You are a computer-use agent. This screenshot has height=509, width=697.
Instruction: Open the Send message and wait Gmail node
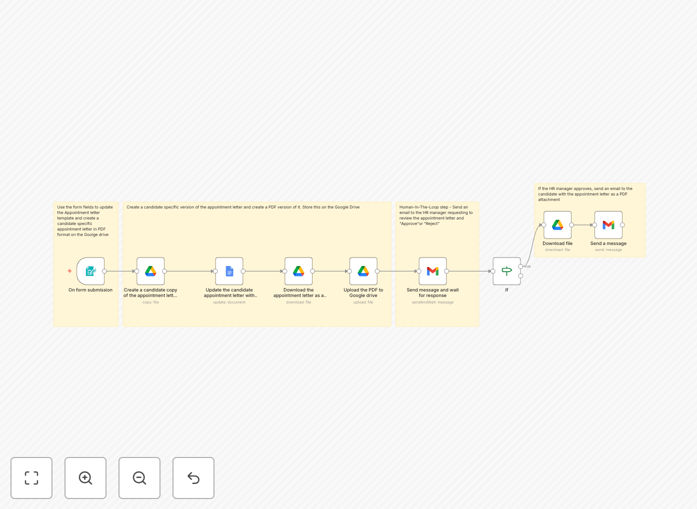[433, 271]
